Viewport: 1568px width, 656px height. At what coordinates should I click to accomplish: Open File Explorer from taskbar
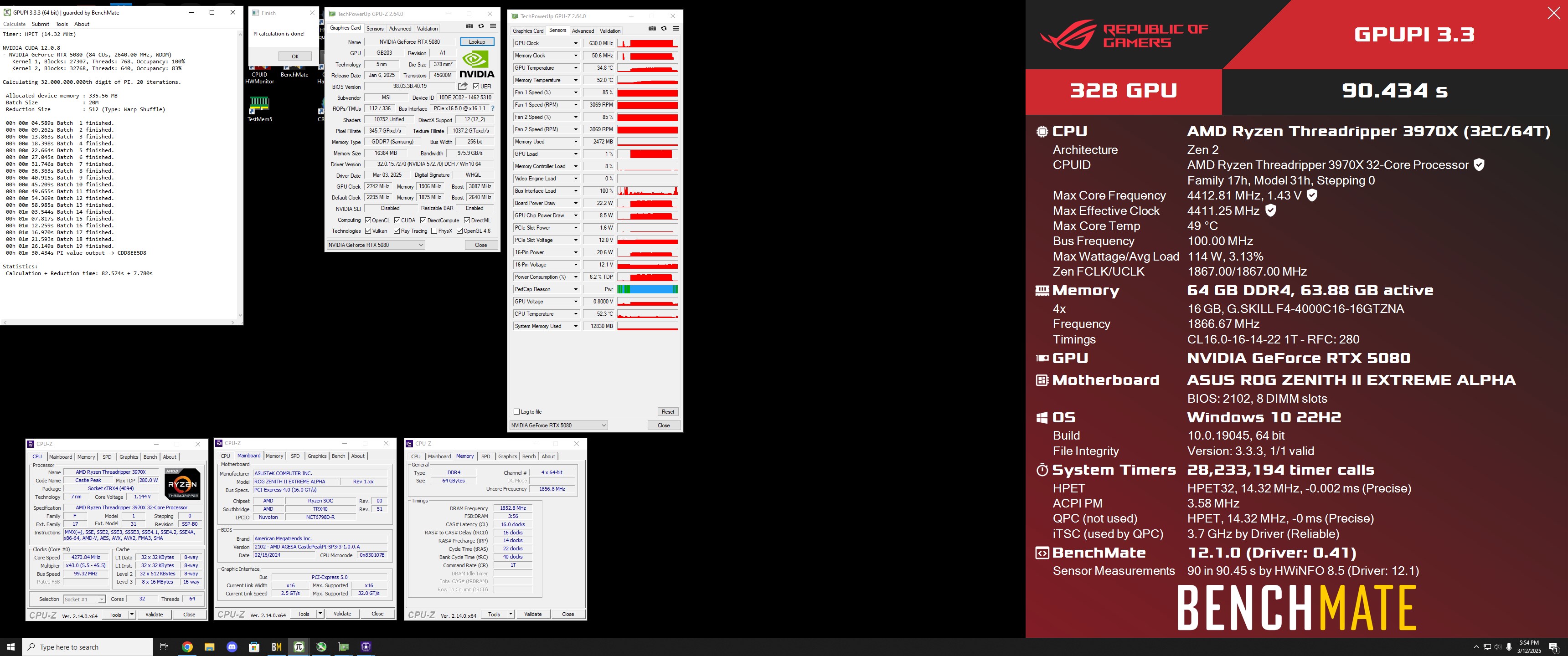click(209, 647)
